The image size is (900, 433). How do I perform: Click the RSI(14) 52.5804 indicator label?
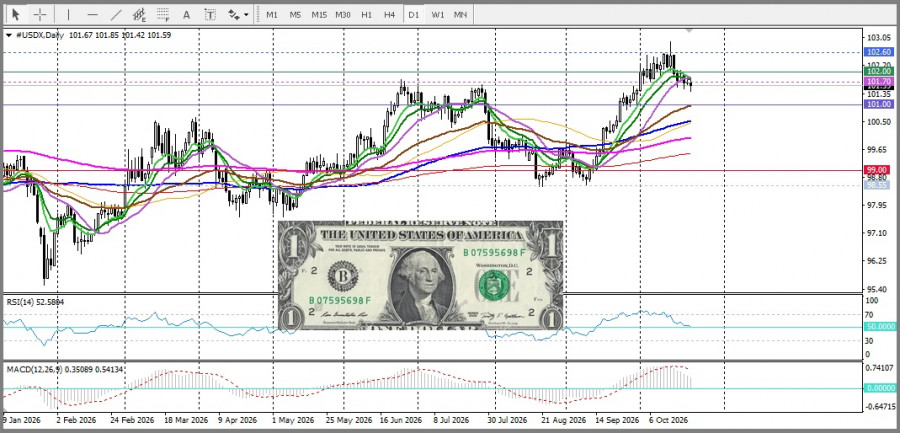pyautogui.click(x=35, y=301)
